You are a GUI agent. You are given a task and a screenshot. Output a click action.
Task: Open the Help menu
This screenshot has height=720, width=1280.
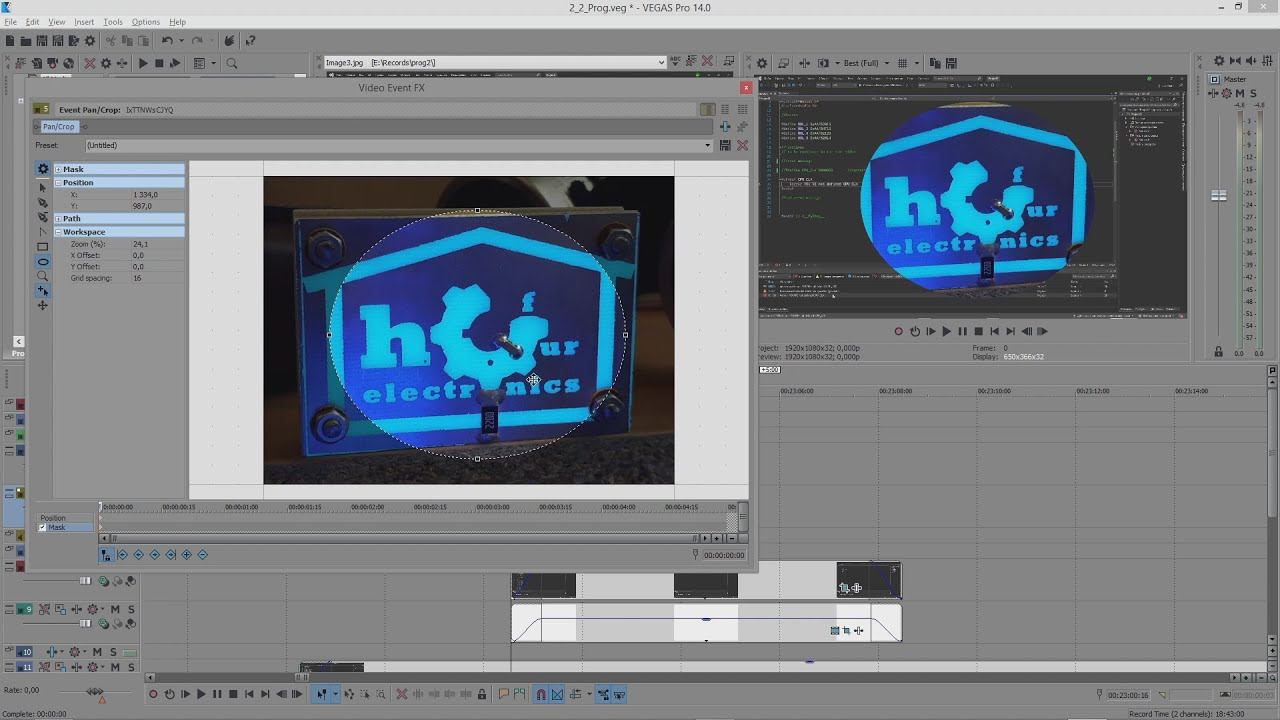(177, 22)
